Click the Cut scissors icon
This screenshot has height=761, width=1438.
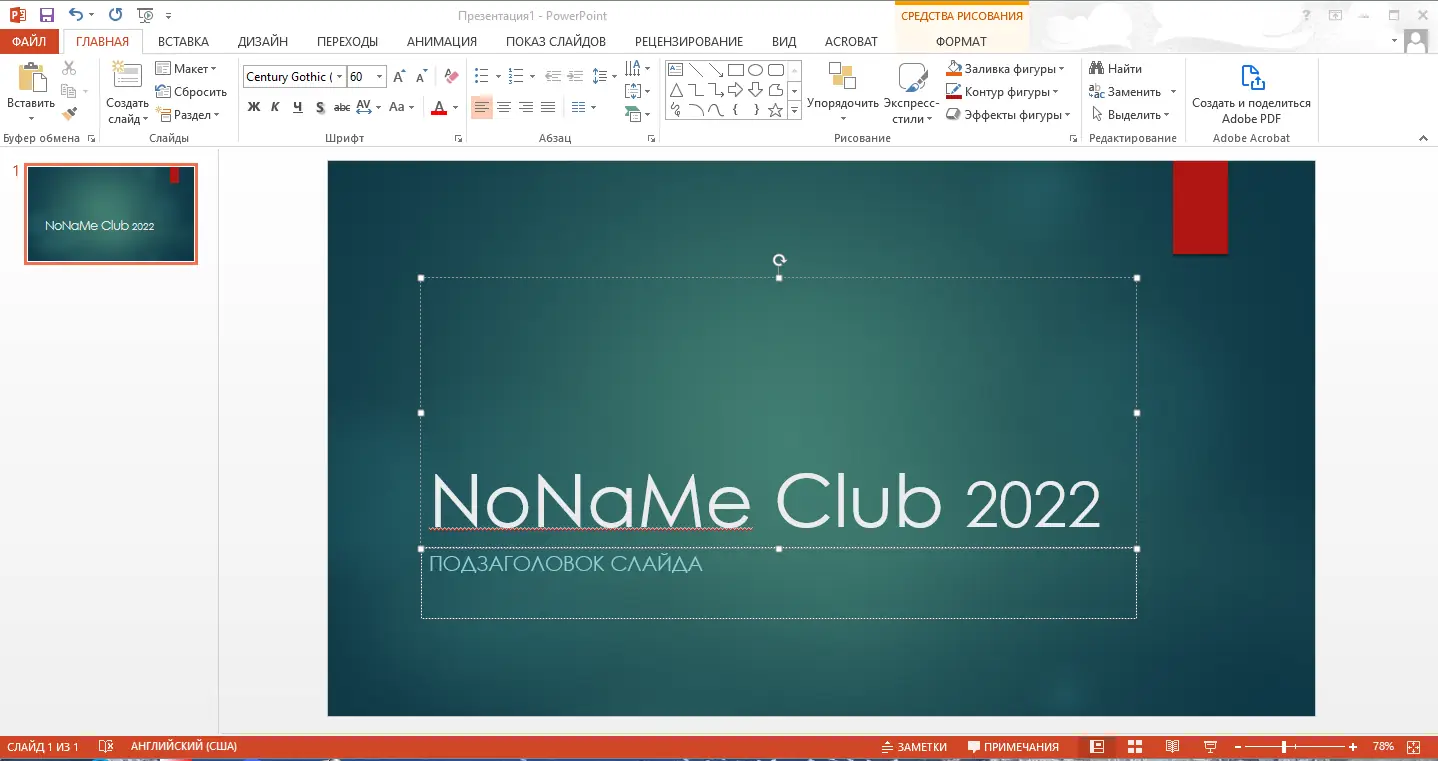[69, 68]
